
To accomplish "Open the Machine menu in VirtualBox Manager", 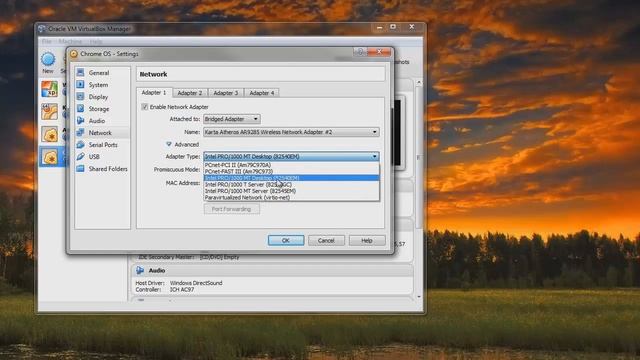I will (x=70, y=42).
